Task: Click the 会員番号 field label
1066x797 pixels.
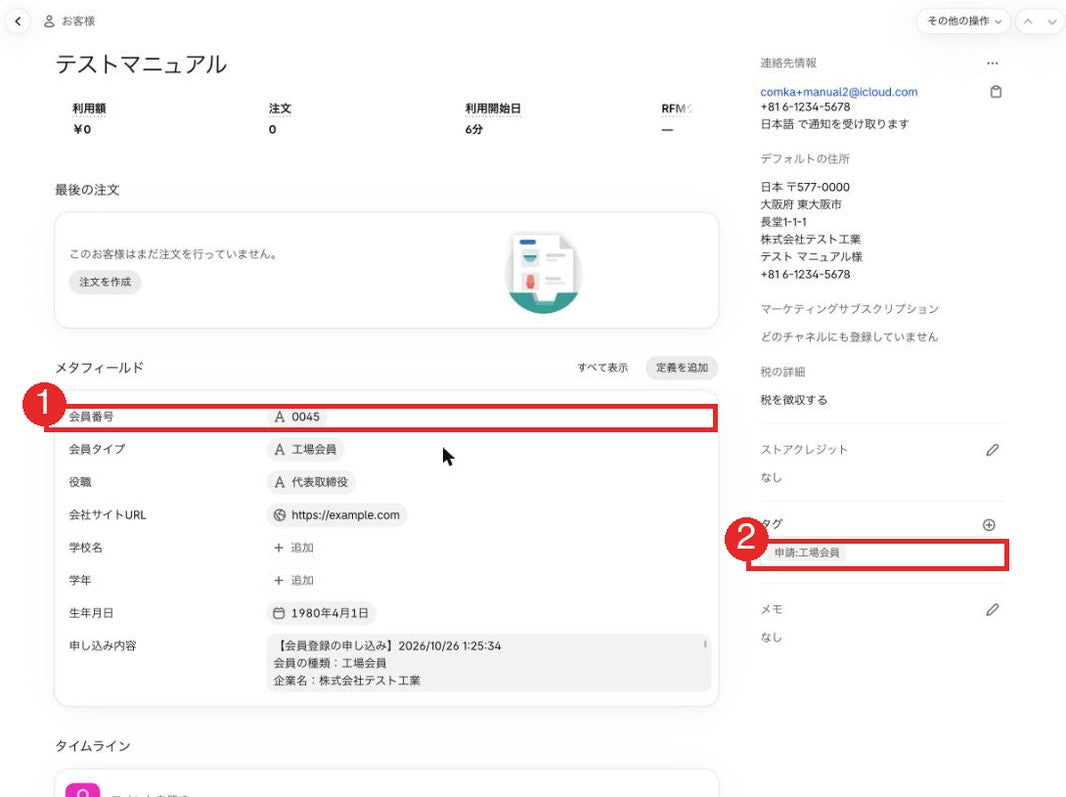Action: tap(91, 417)
